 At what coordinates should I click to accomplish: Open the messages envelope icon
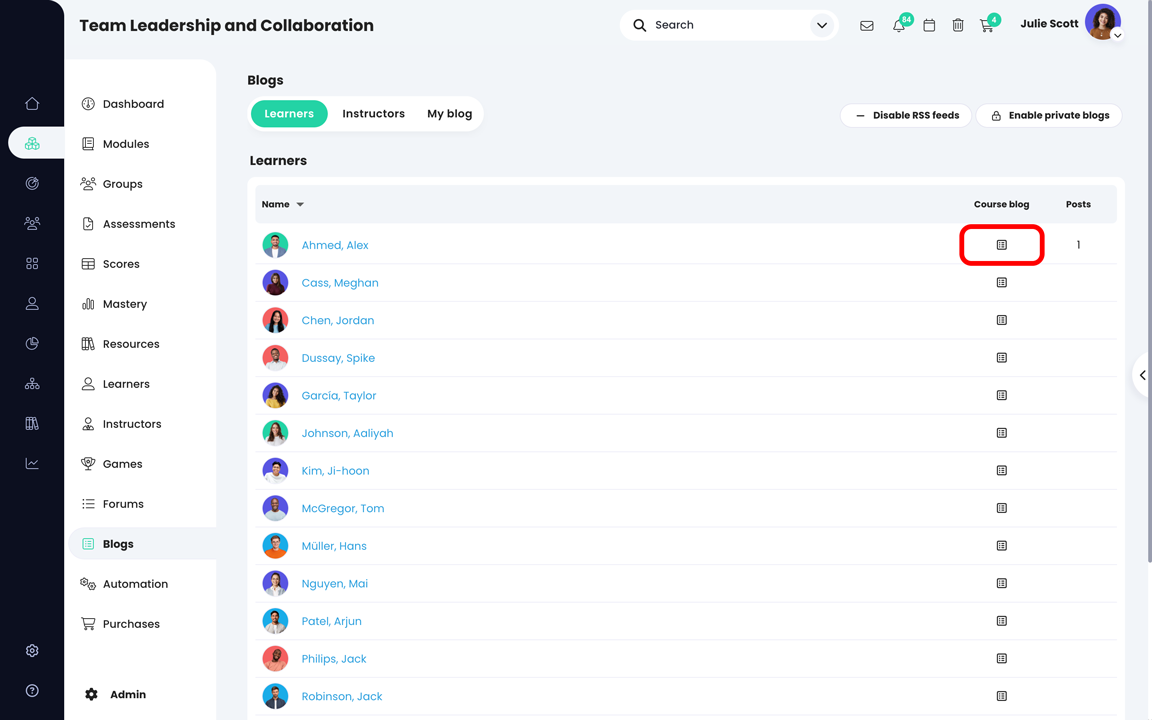pyautogui.click(x=867, y=26)
